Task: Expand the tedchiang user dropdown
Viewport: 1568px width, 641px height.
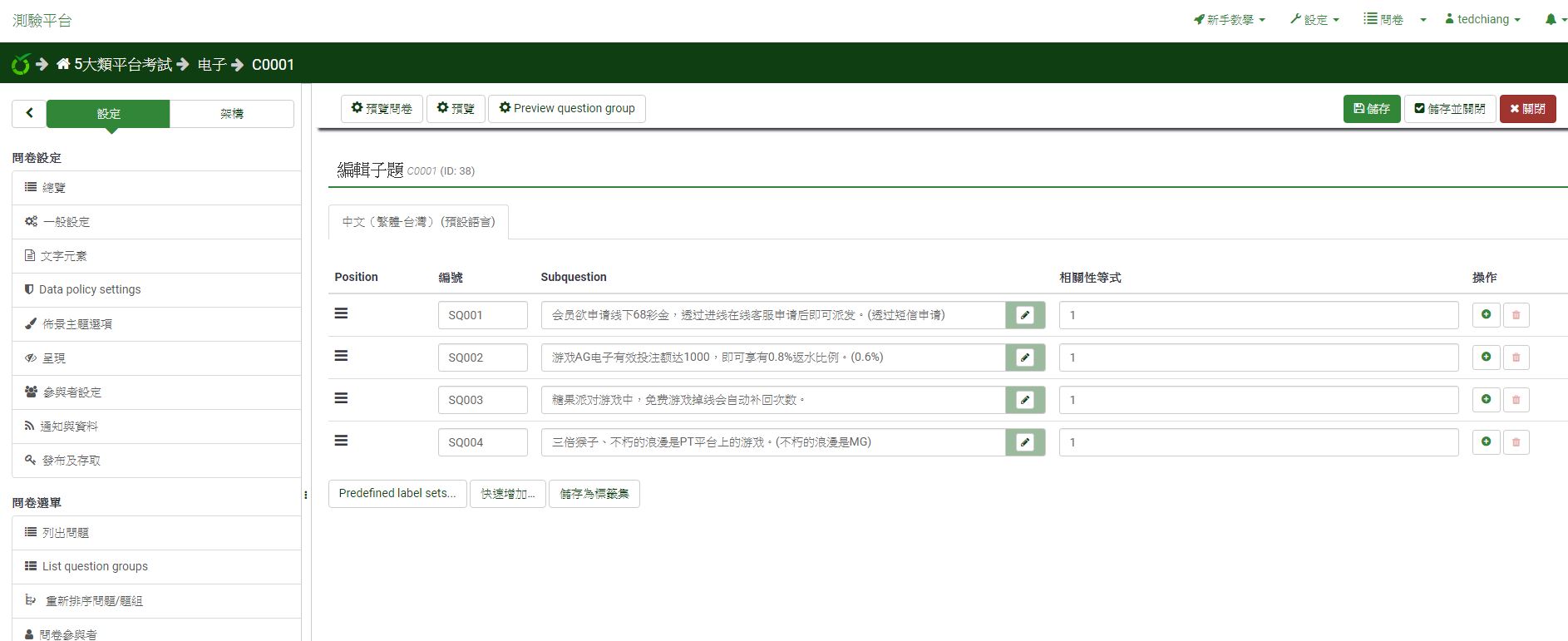Action: point(1482,19)
